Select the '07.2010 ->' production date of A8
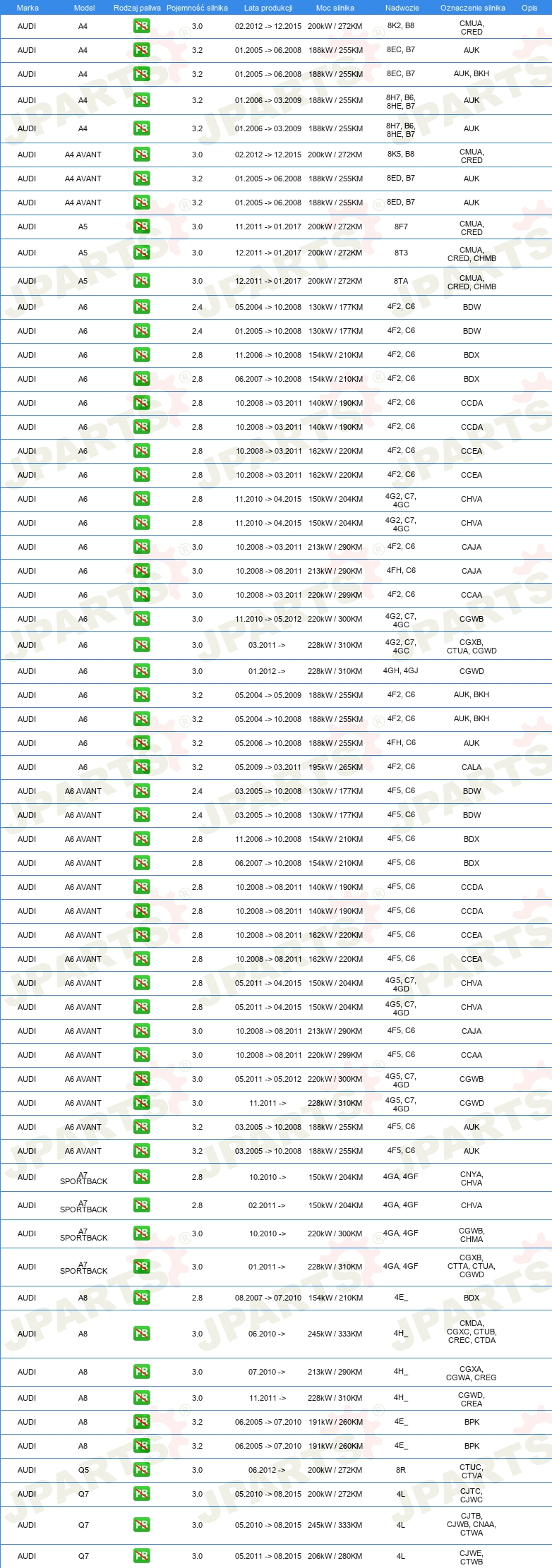 [x=267, y=1372]
